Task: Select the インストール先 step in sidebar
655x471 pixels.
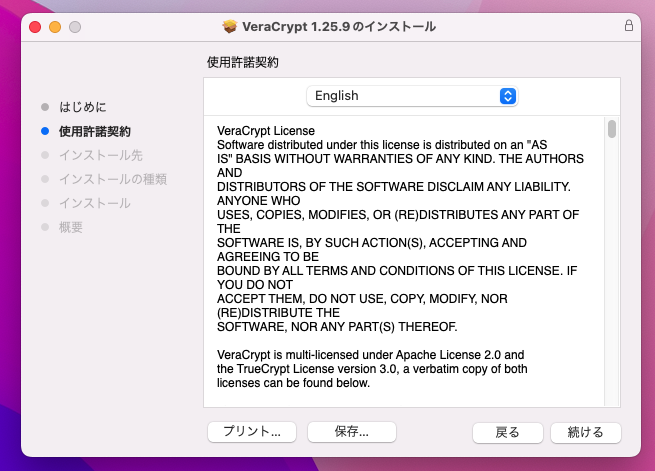Action: tap(100, 155)
